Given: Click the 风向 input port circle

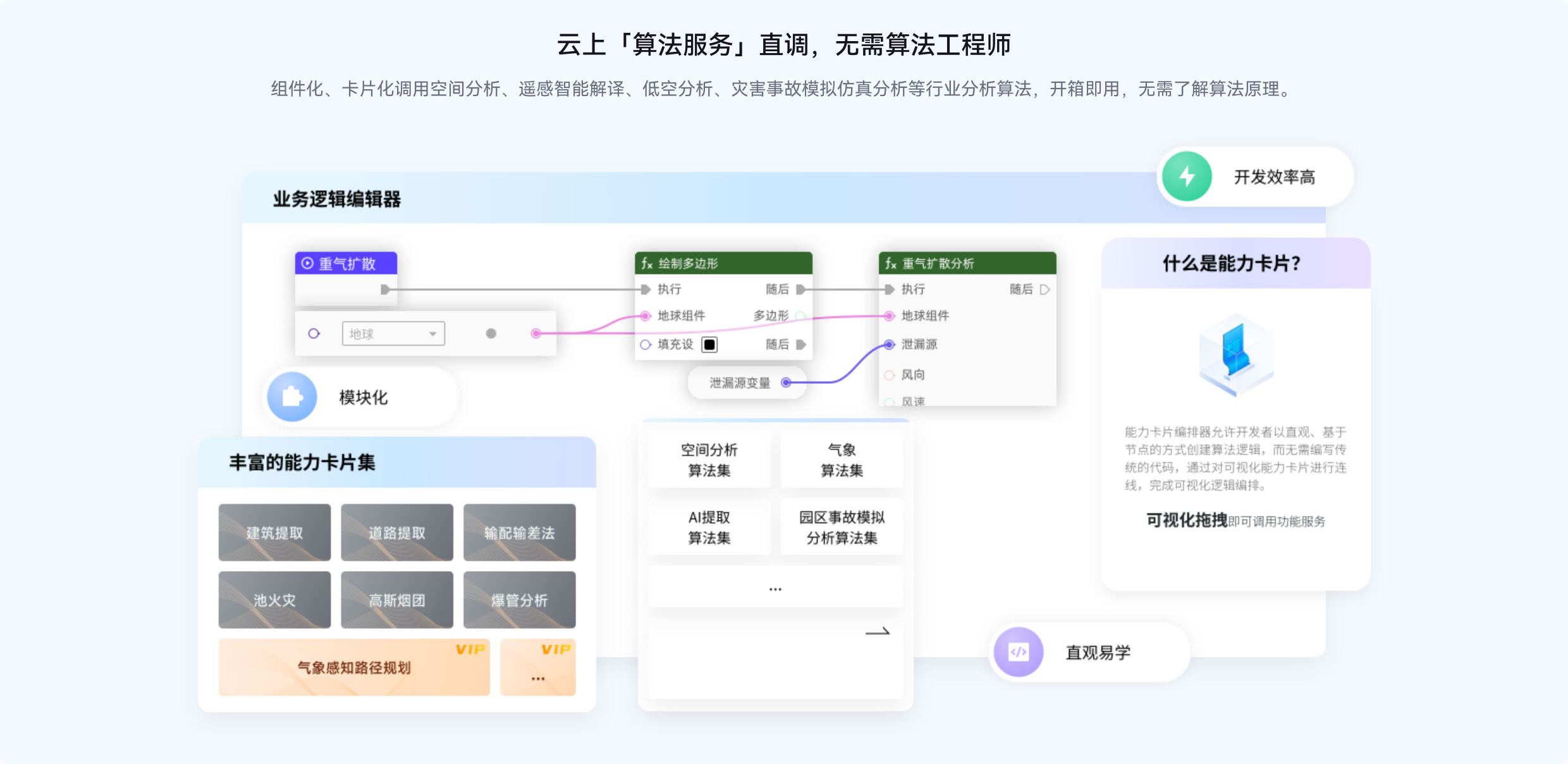Looking at the screenshot, I should point(889,375).
